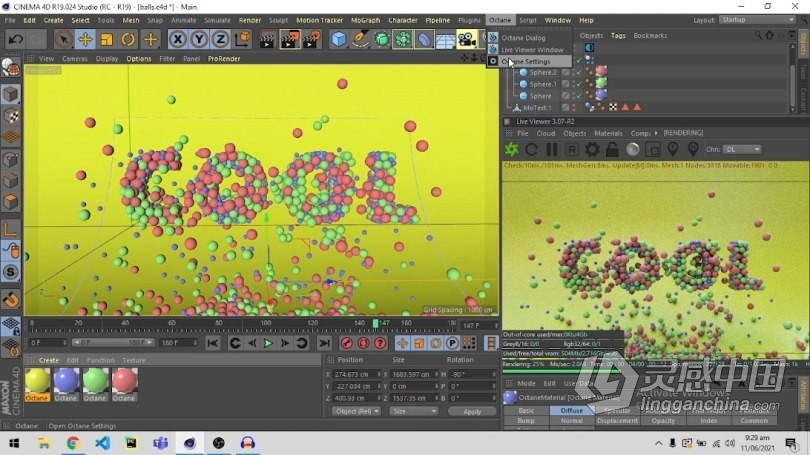
Task: Toggle Sphere enabled checkmark
Action: pyautogui.click(x=580, y=96)
